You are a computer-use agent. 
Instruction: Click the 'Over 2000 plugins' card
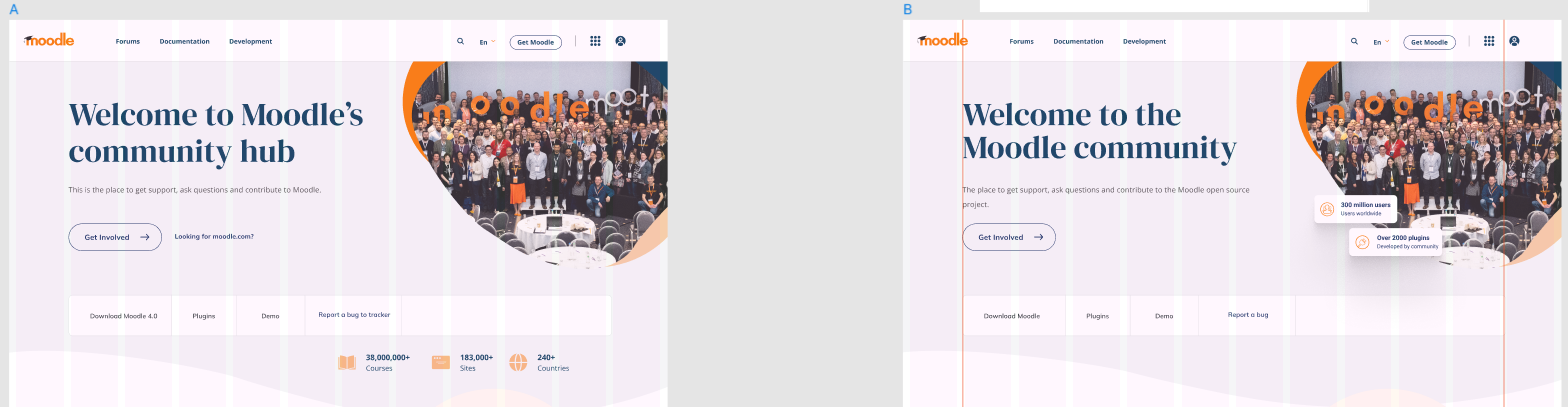coord(1396,242)
